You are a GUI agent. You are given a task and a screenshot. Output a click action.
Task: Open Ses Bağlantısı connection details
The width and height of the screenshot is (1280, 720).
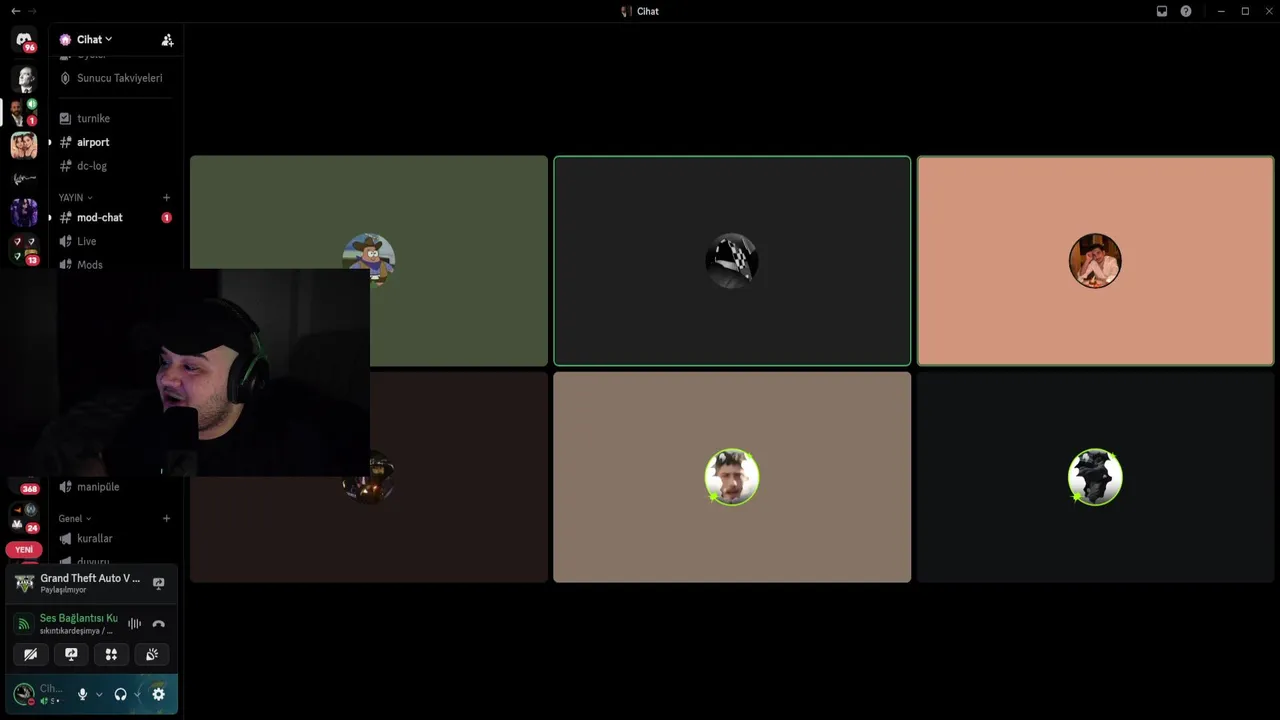click(x=78, y=618)
